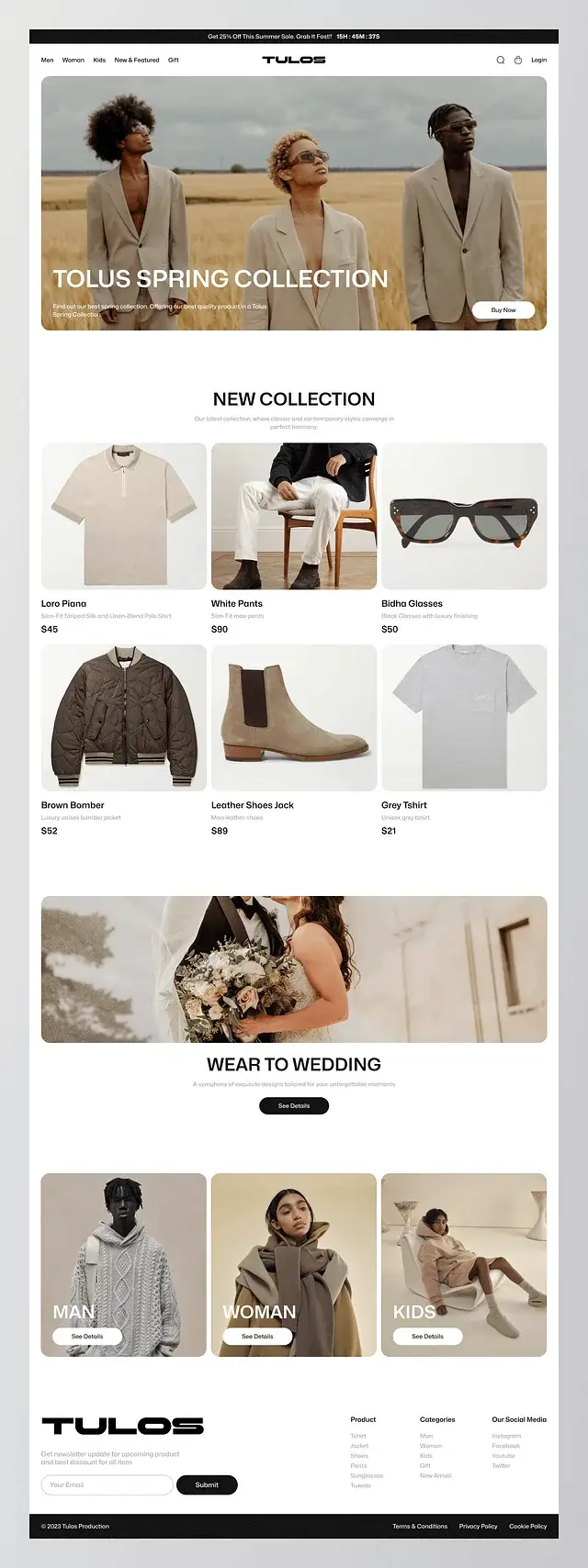This screenshot has width=588, height=1568.
Task: Click the TULOS logo in header
Action: [x=294, y=60]
